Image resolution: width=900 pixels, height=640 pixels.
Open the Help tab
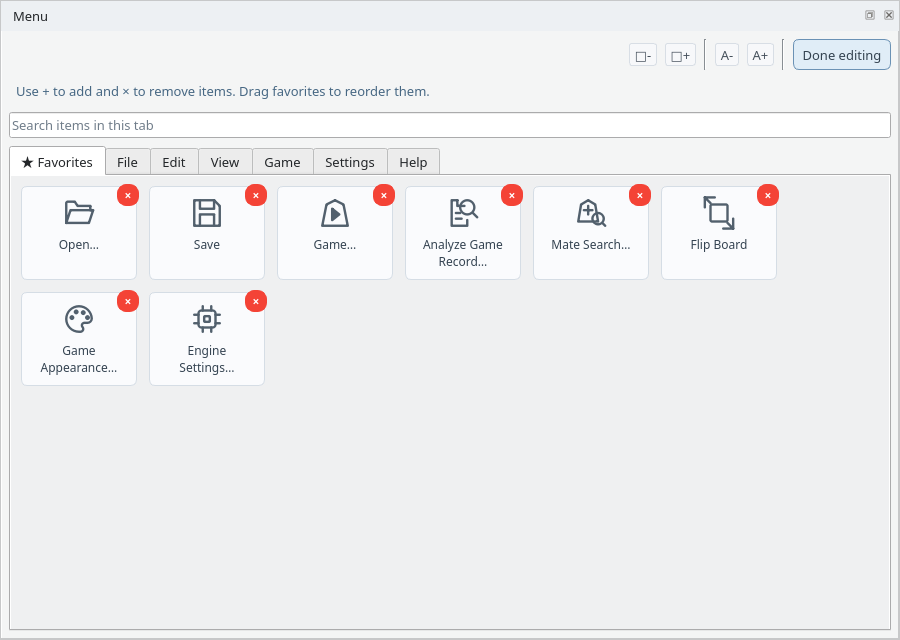(x=413, y=162)
